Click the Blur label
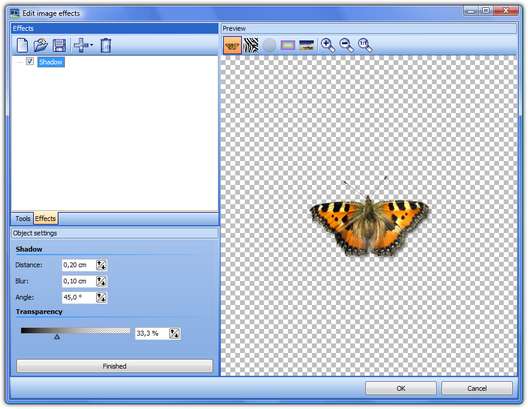 coord(22,281)
